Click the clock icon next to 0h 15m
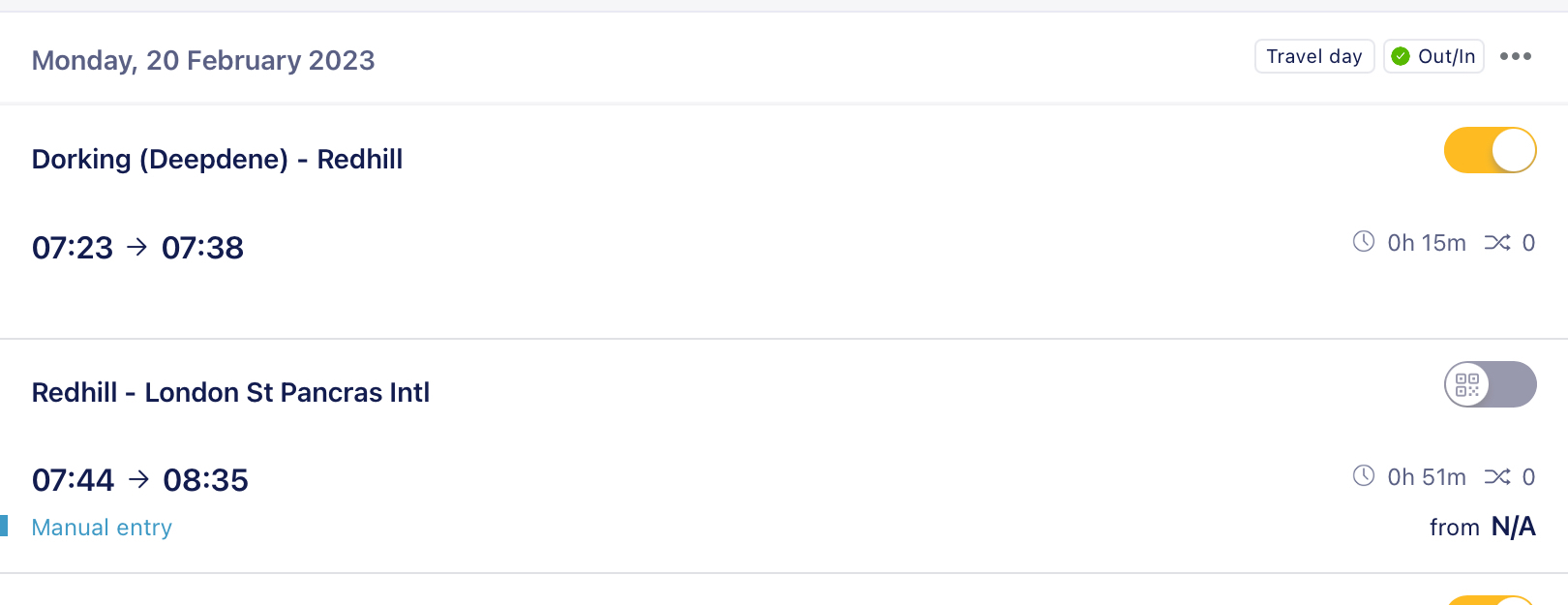This screenshot has height=605, width=1568. [x=1364, y=241]
